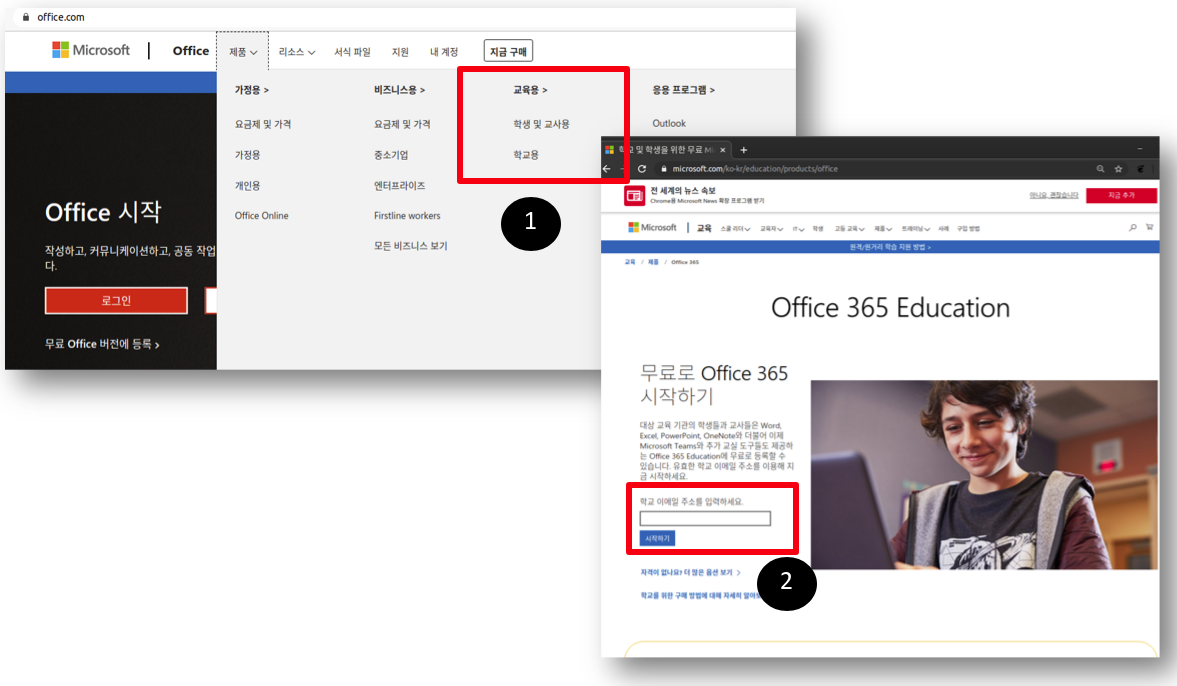Select 가정용 link below 요금제
This screenshot has height=686, width=1177.
(x=247, y=155)
